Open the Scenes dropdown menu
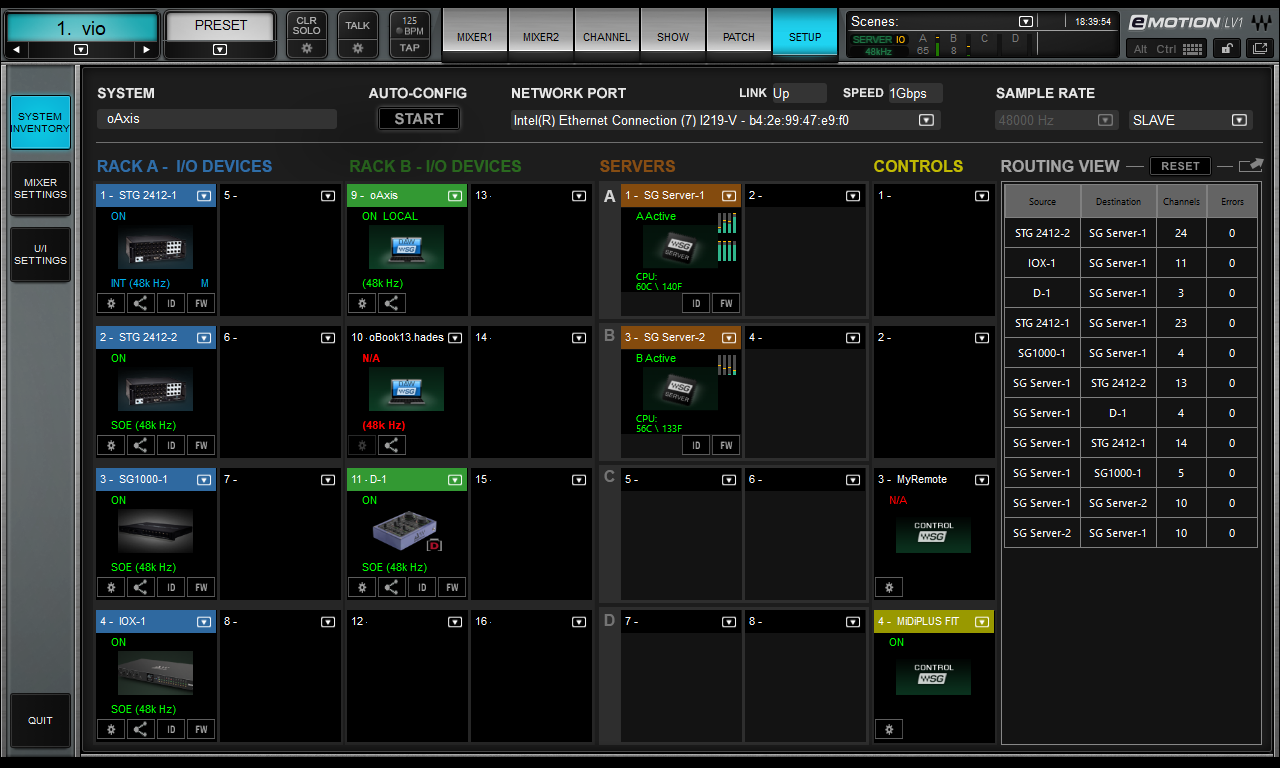 tap(1025, 21)
